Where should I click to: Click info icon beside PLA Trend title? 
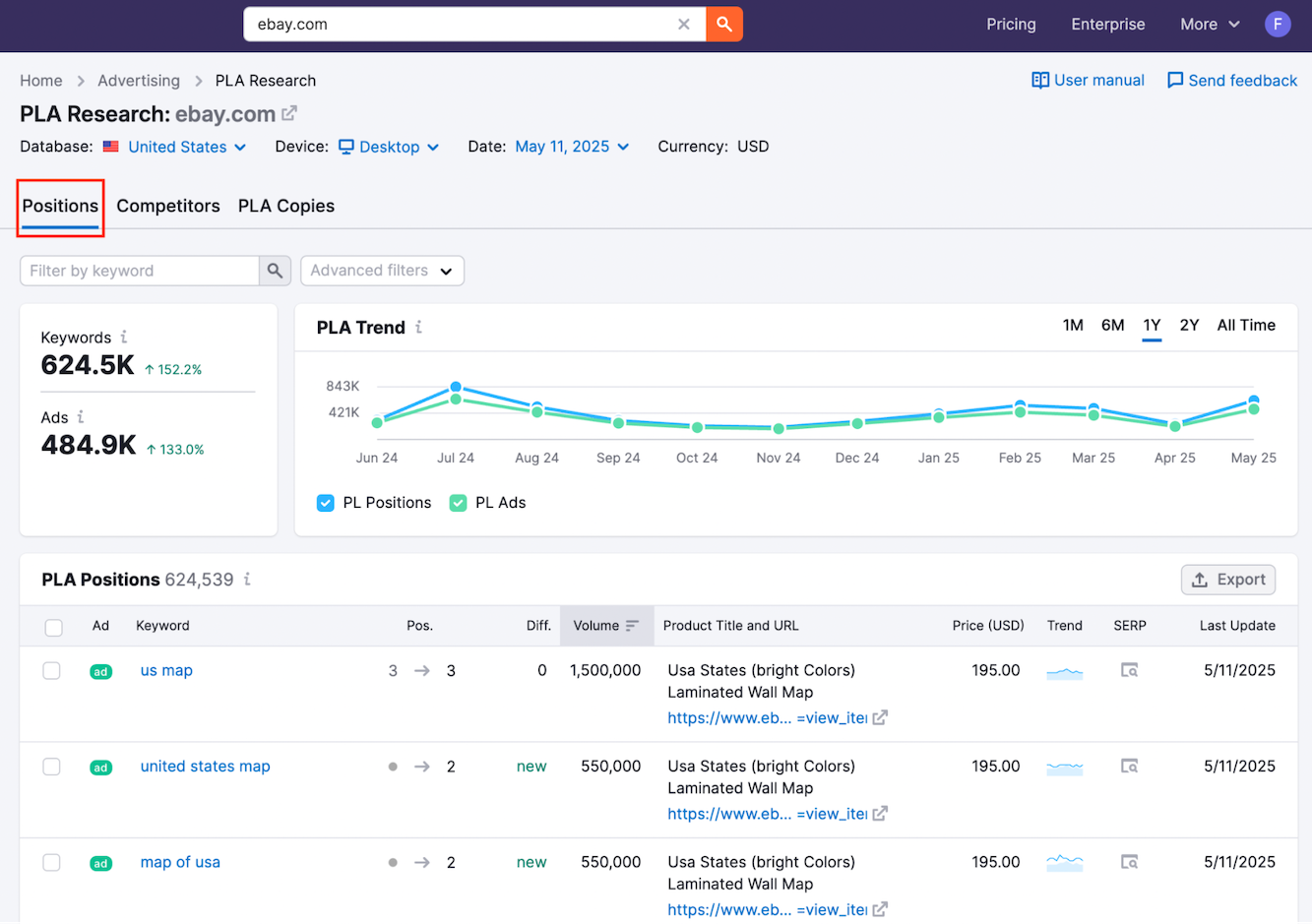click(x=419, y=328)
